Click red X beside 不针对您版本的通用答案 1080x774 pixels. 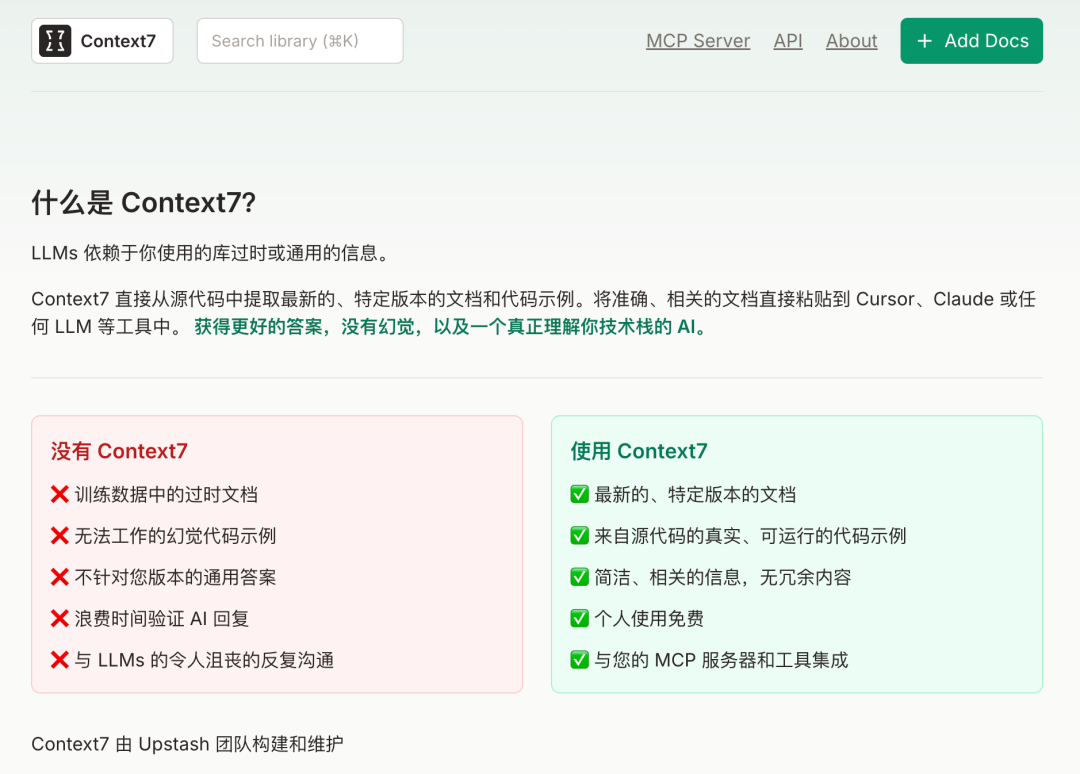(x=60, y=577)
